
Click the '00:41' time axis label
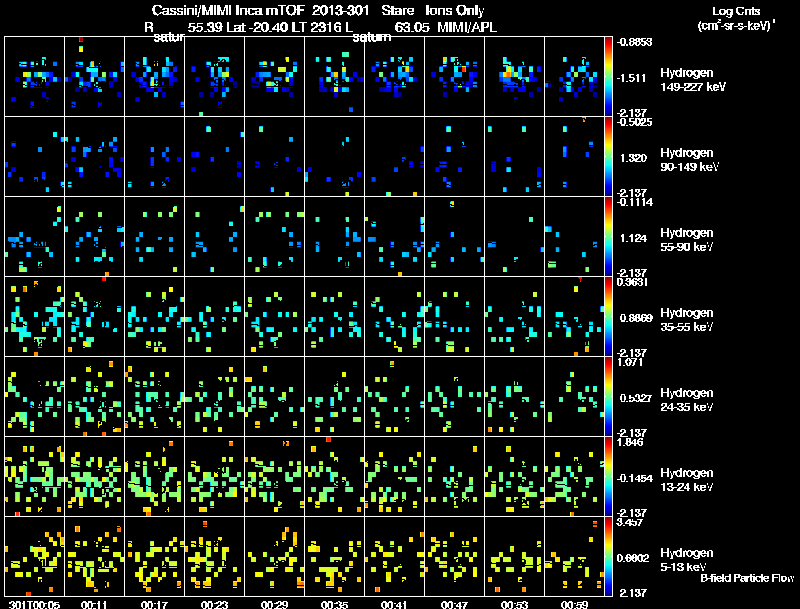[394, 604]
